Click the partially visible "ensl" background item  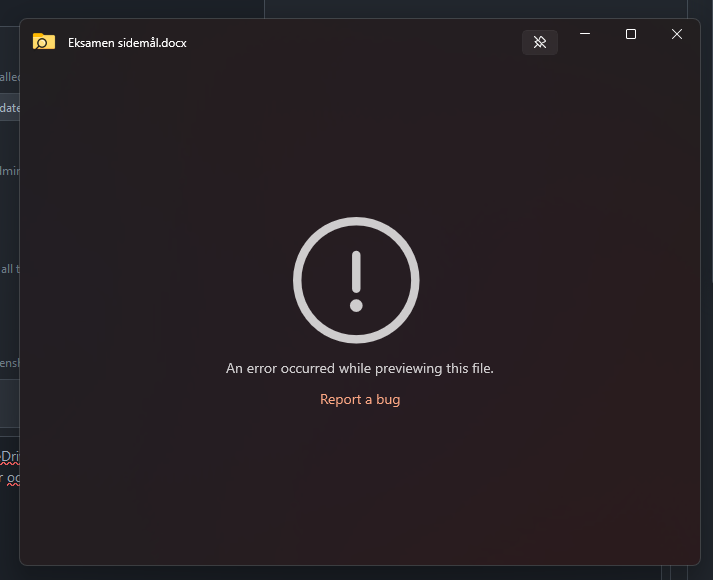[10, 363]
